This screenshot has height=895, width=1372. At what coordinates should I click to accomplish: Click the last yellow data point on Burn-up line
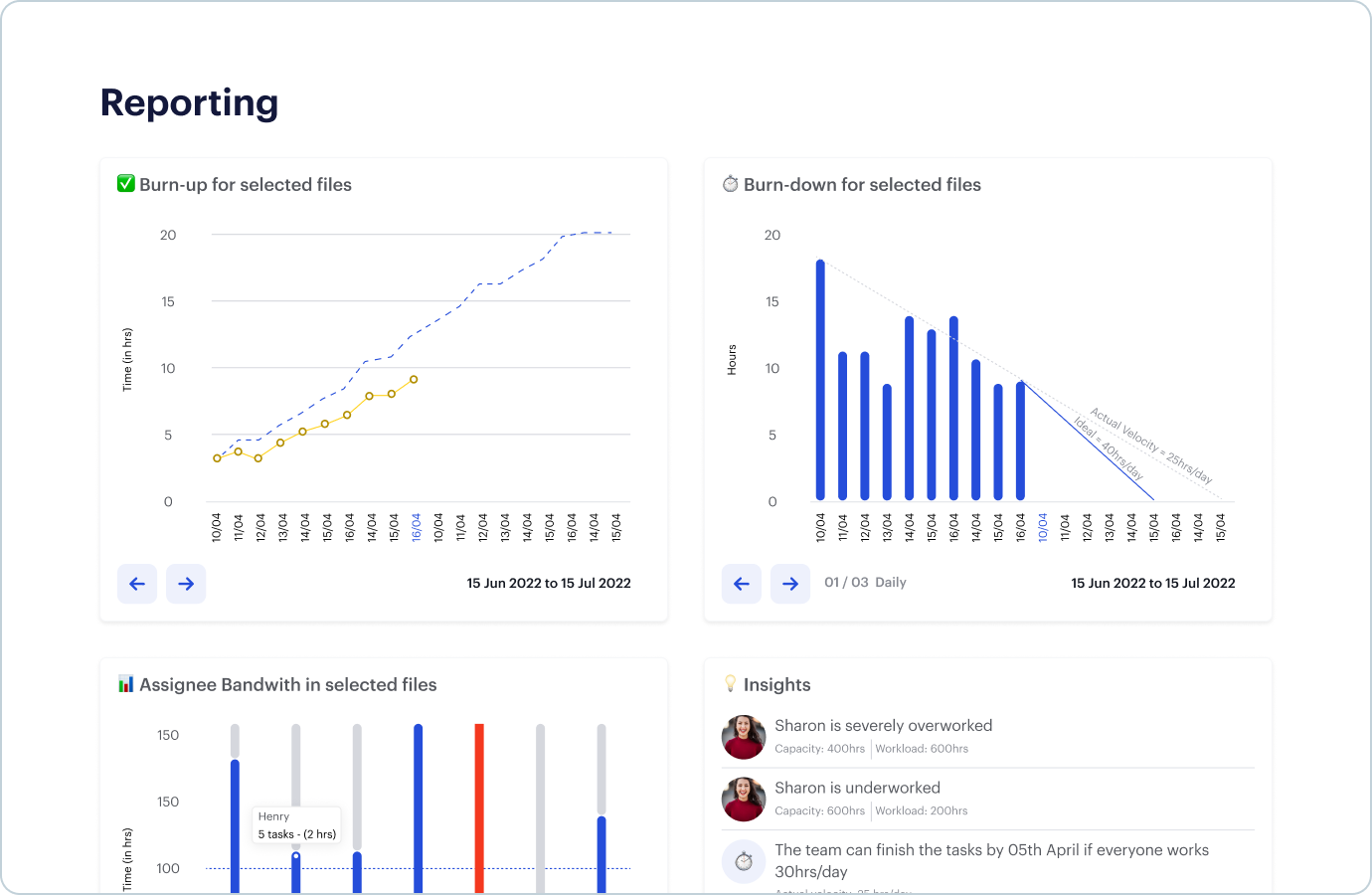click(x=414, y=380)
